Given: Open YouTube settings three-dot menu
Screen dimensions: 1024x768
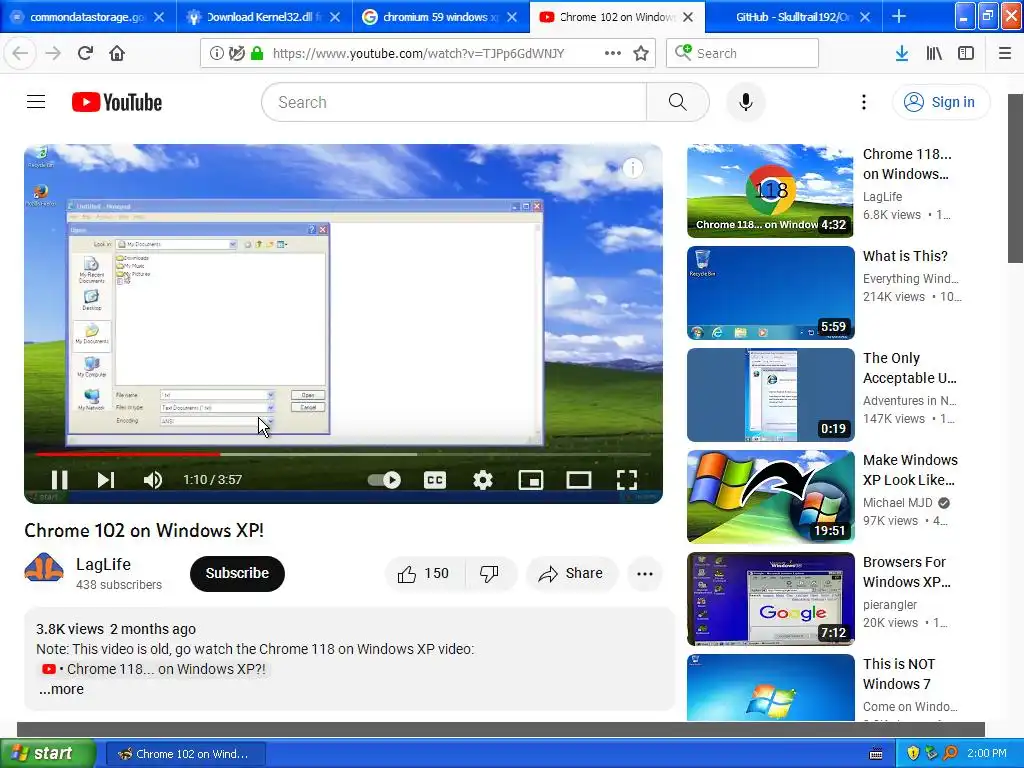Looking at the screenshot, I should (864, 102).
